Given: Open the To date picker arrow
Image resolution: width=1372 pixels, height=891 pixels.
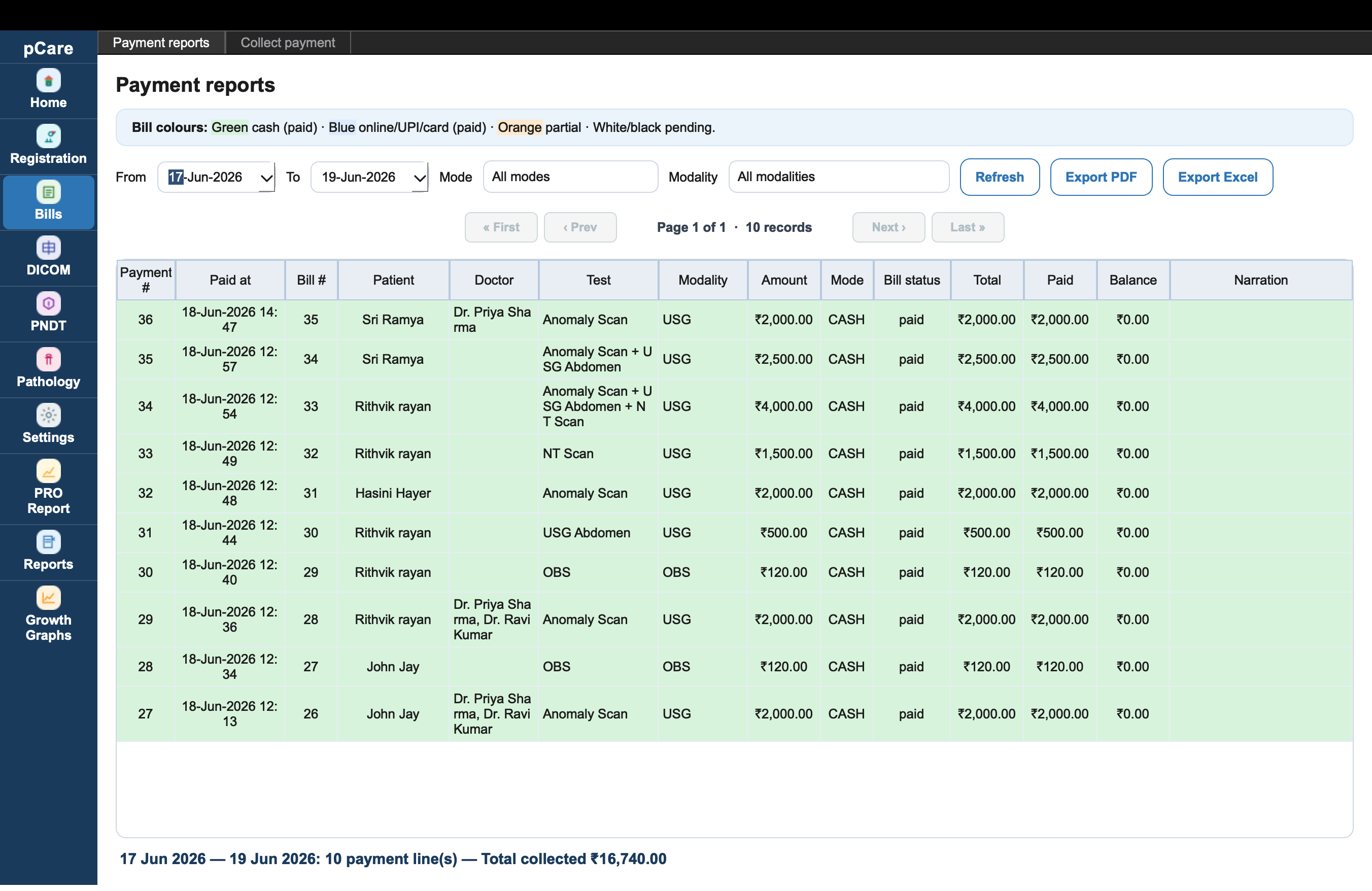Looking at the screenshot, I should (x=420, y=178).
